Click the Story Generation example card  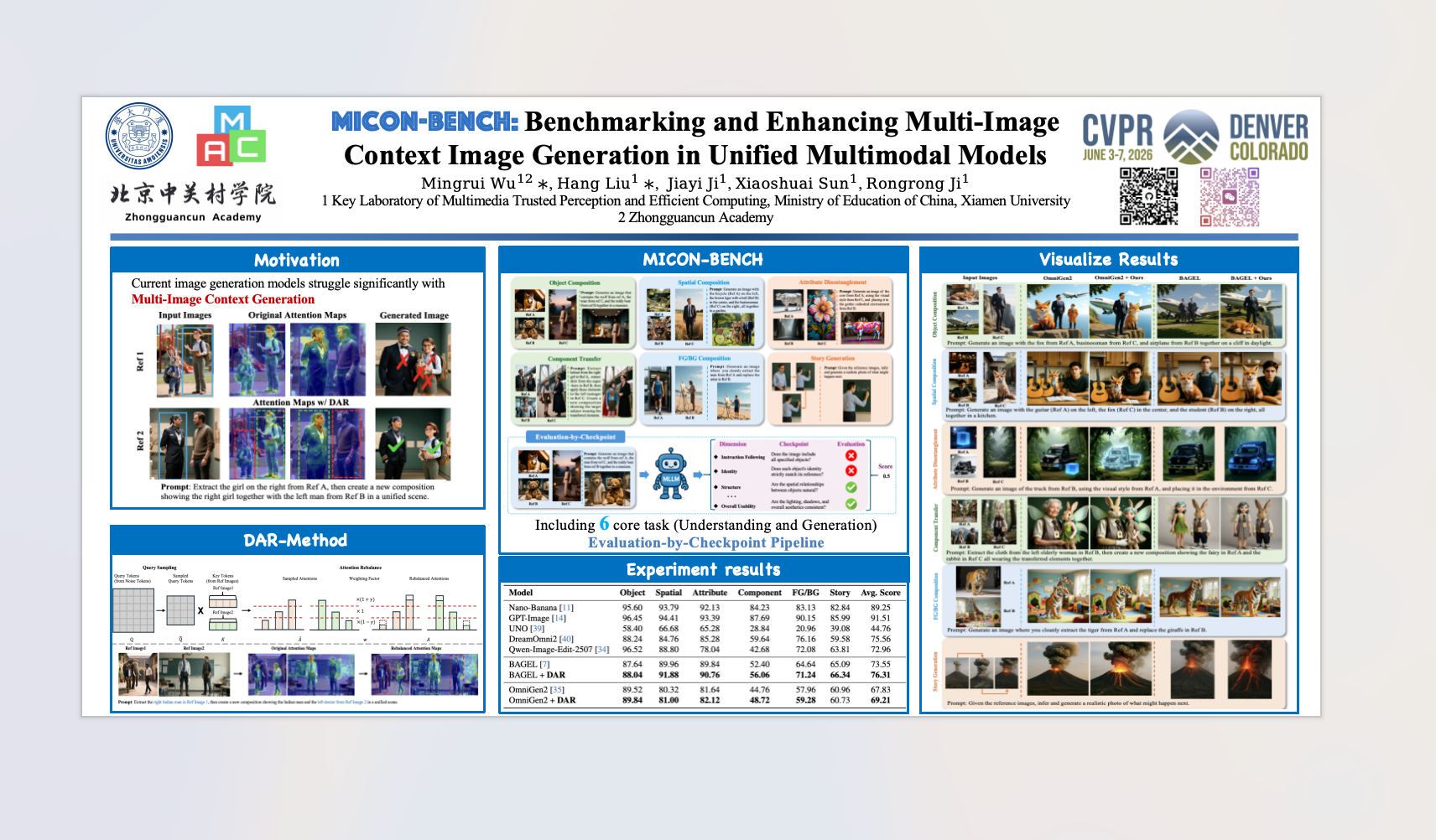[x=832, y=389]
